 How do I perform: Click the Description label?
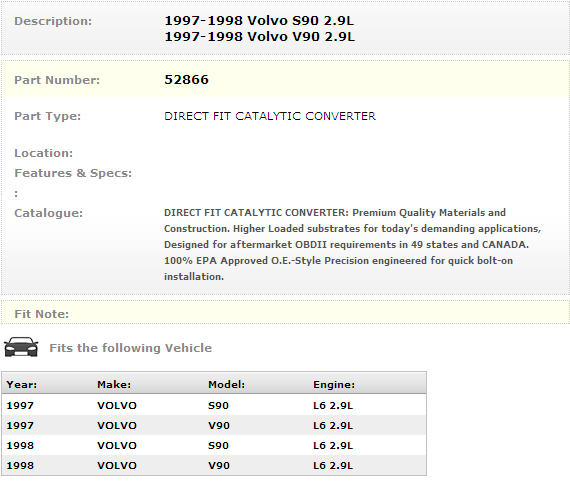tap(53, 21)
